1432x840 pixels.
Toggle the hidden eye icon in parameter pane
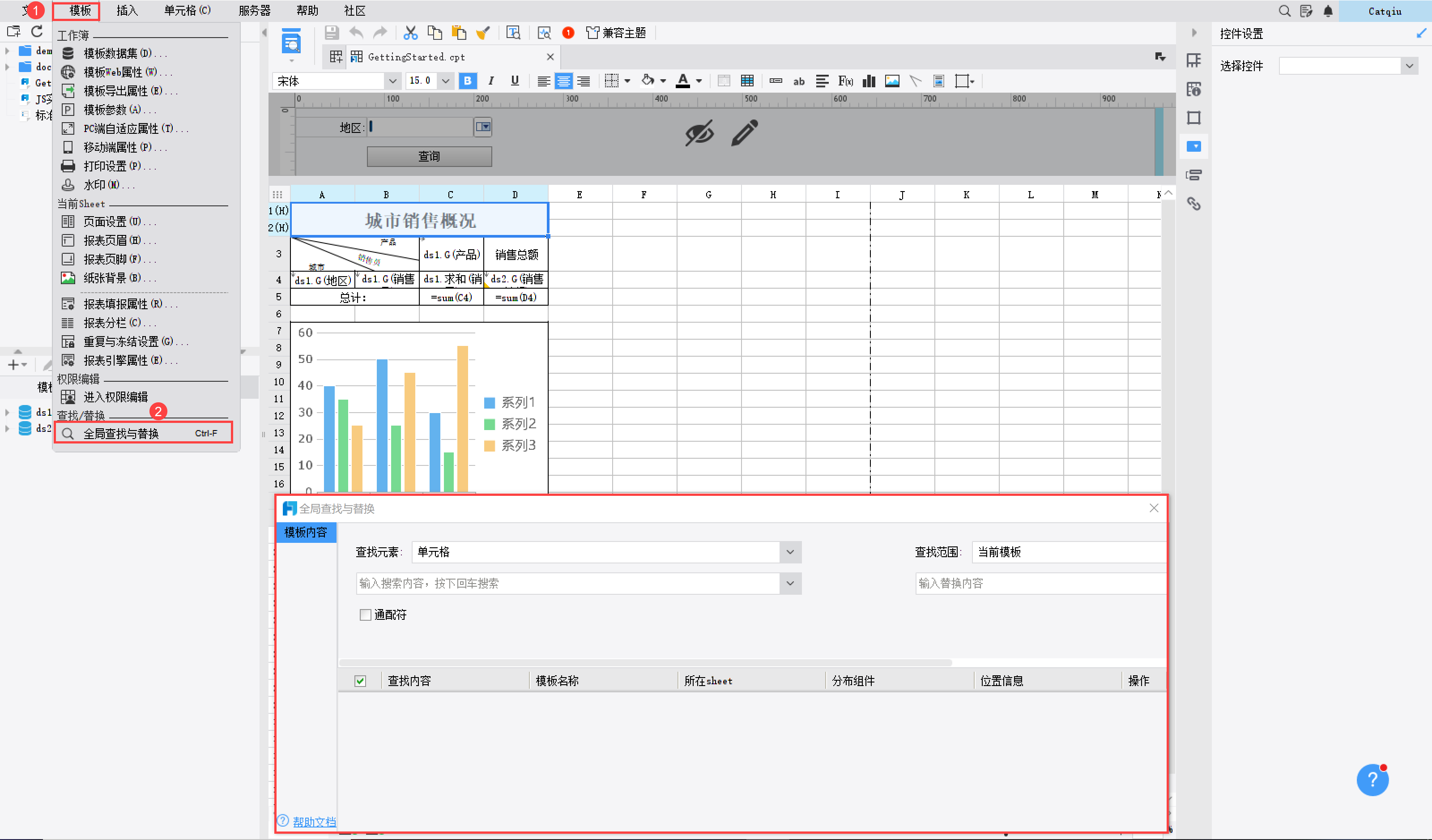pyautogui.click(x=699, y=133)
